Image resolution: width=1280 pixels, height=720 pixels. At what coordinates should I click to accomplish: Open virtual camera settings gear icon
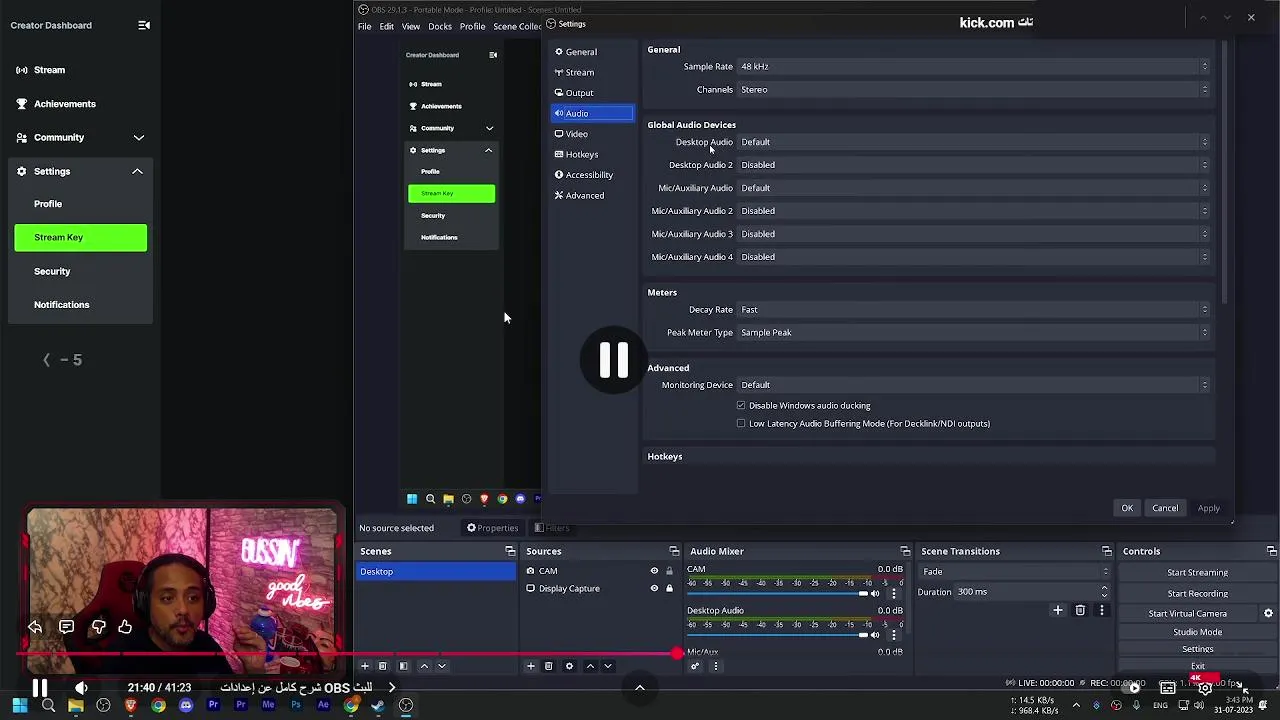click(x=1269, y=614)
